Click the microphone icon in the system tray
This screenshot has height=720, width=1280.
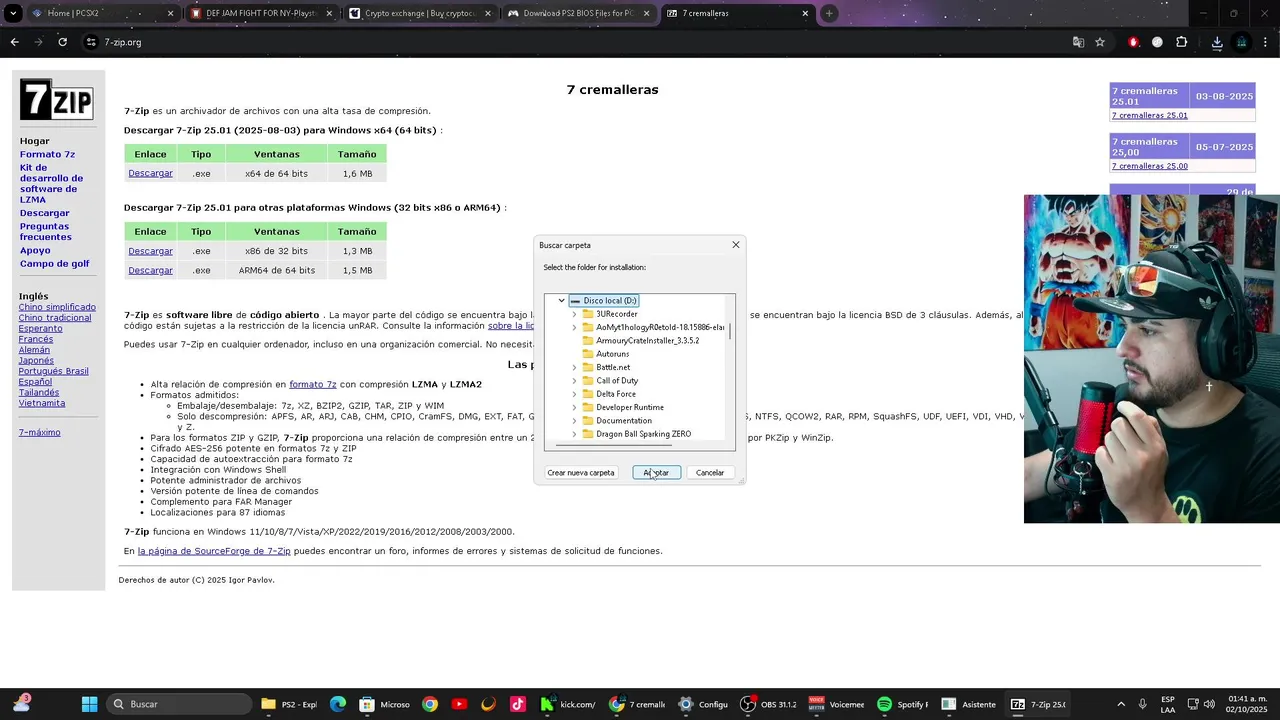pos(1143,704)
